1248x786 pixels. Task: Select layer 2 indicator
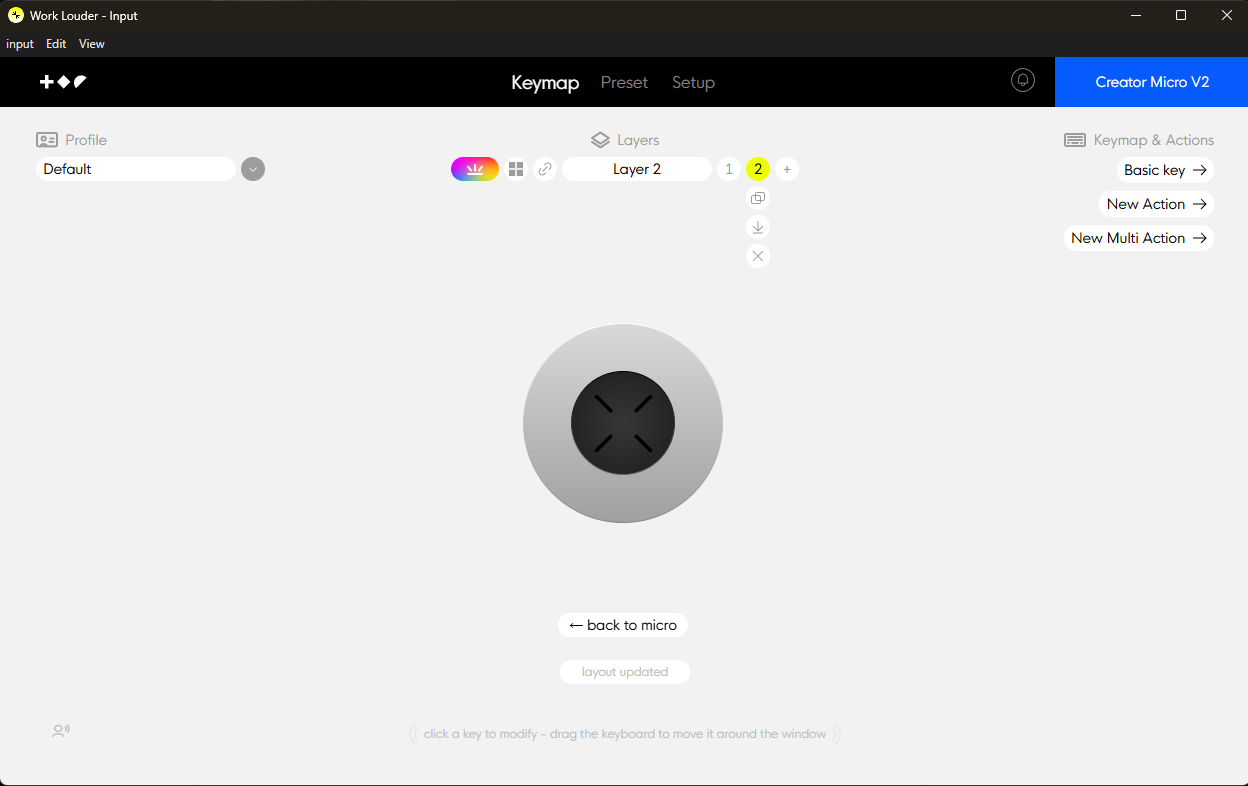click(x=758, y=169)
